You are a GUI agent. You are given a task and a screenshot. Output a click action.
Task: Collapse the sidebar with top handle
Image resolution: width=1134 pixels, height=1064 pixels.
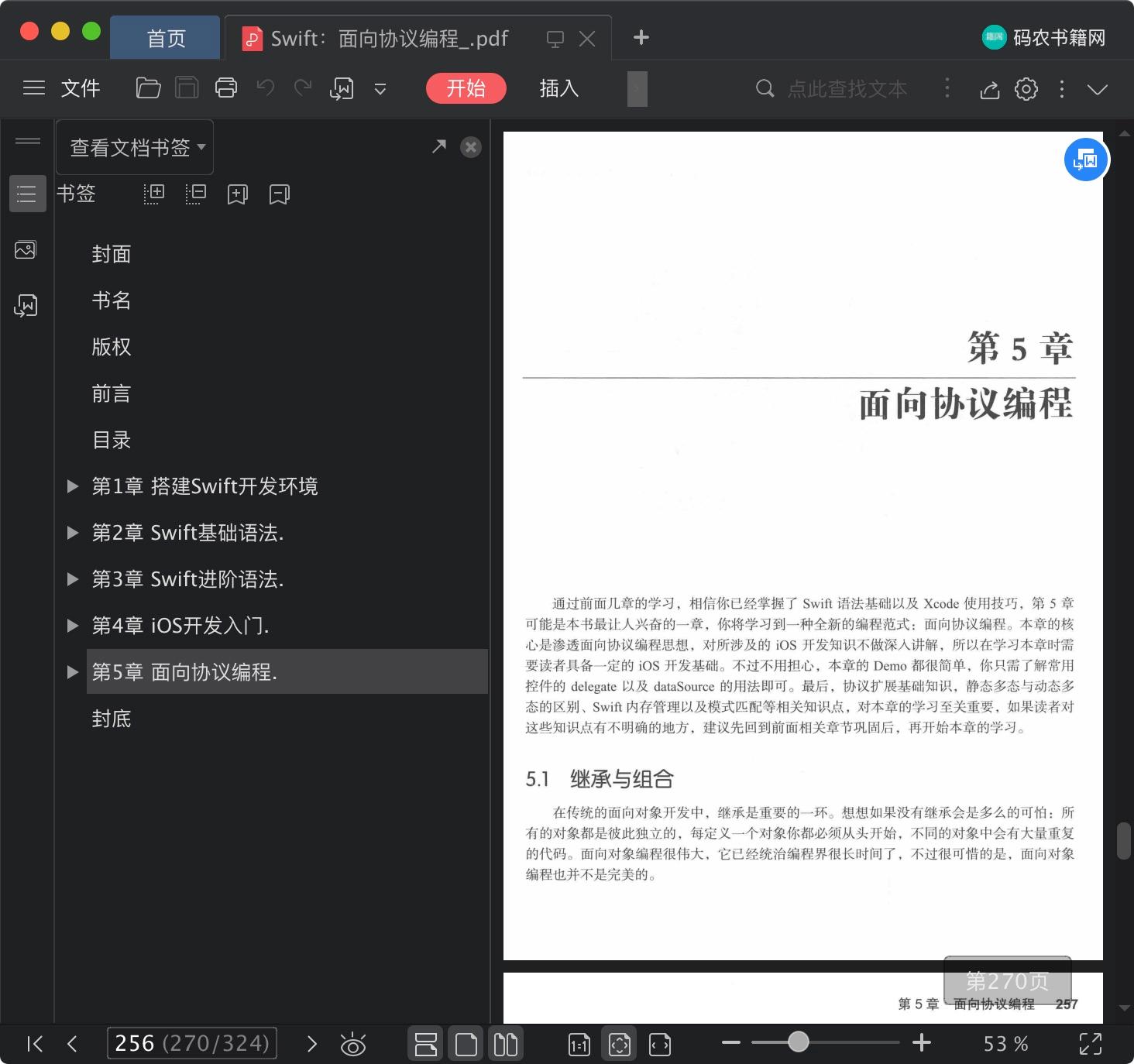point(28,141)
